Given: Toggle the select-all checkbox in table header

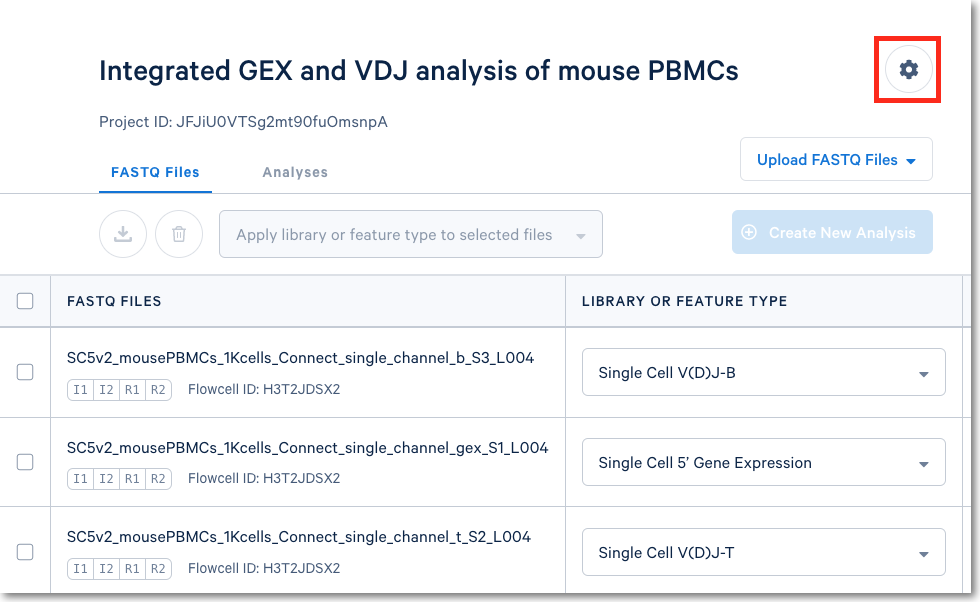Looking at the screenshot, I should click(25, 301).
